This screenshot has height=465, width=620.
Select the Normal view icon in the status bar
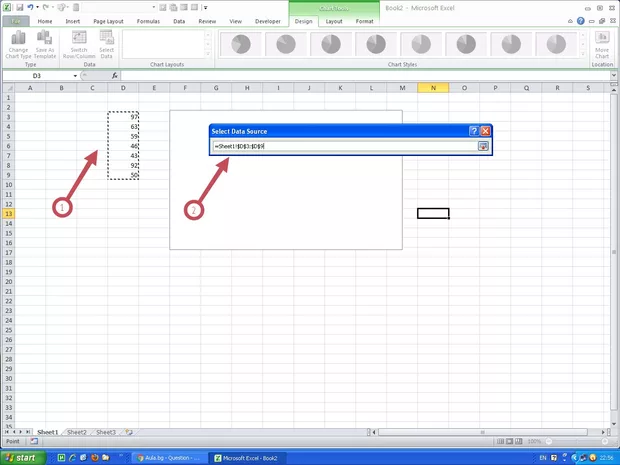[500, 441]
